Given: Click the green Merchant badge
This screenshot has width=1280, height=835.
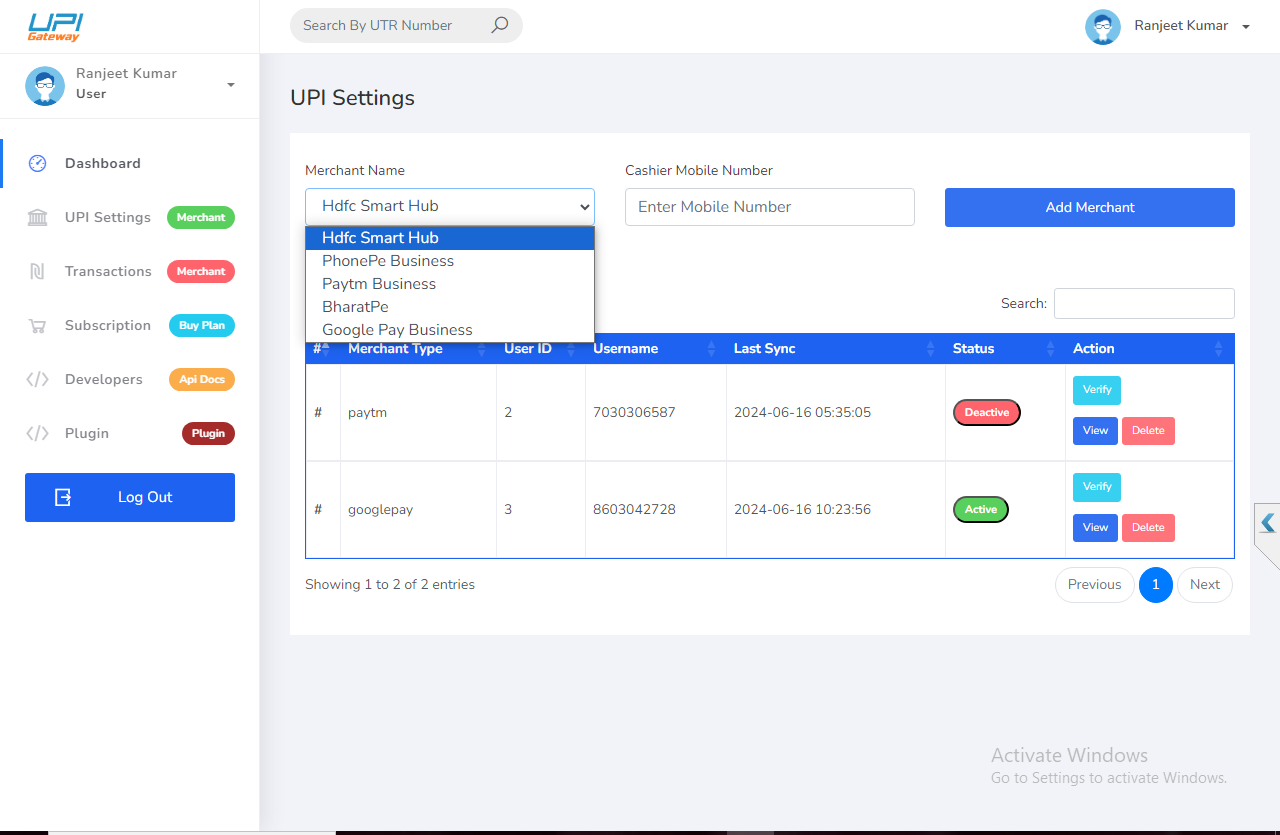Looking at the screenshot, I should [x=201, y=217].
